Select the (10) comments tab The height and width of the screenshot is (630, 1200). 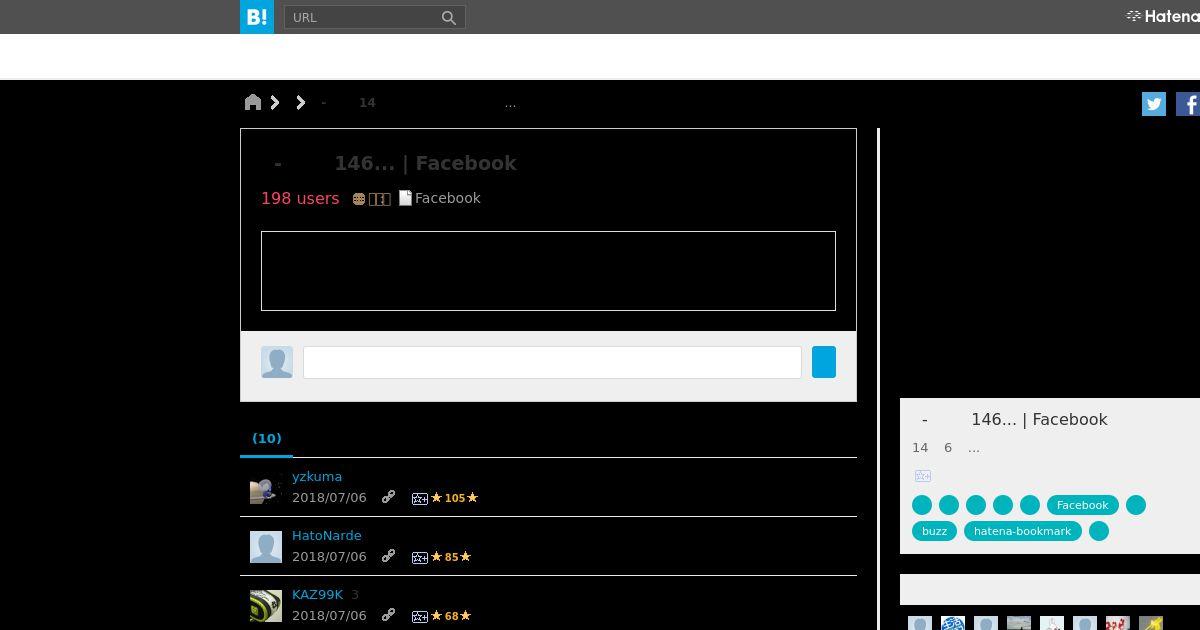267,438
